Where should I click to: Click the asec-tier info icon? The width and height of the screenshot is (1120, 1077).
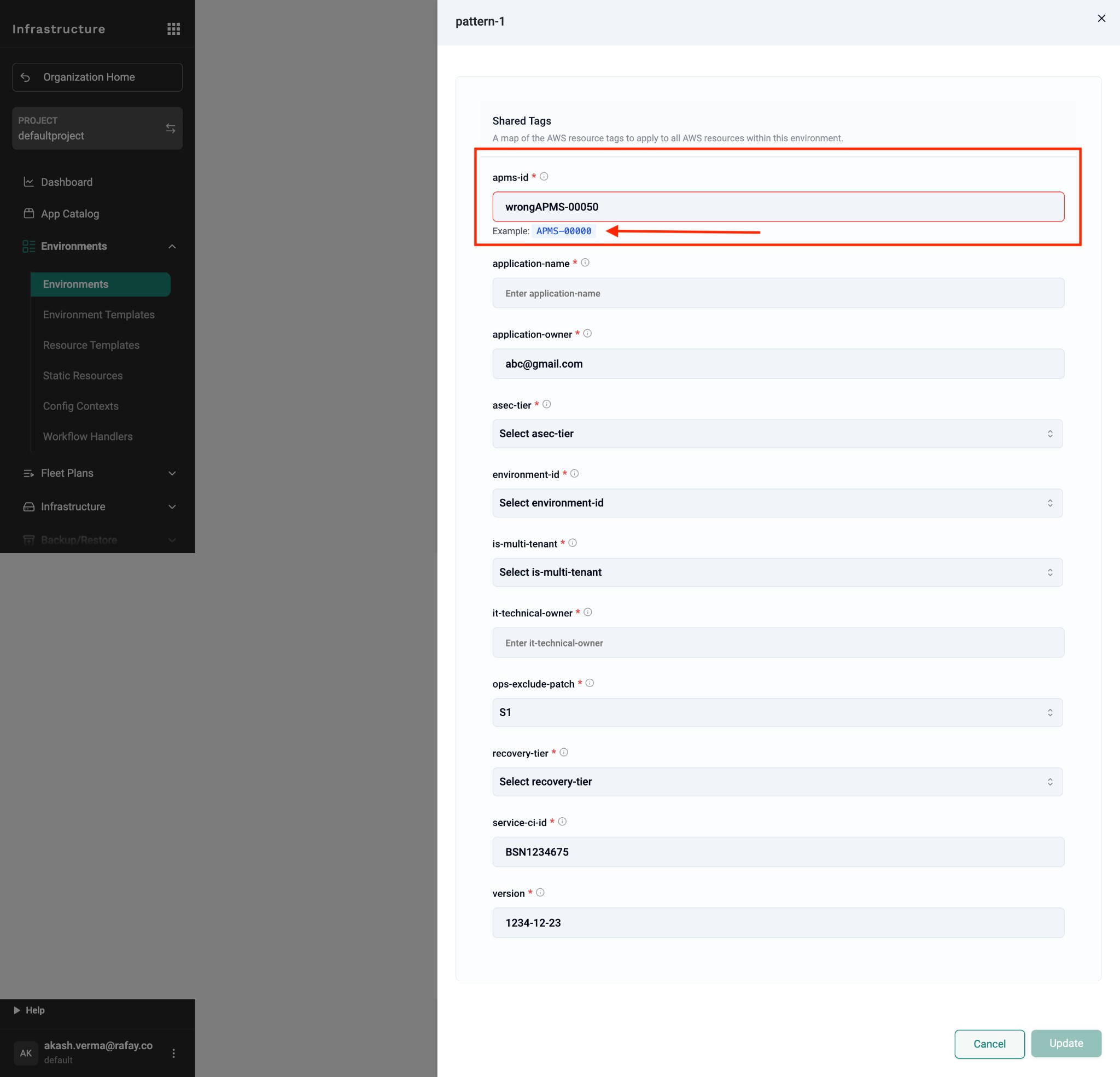546,404
